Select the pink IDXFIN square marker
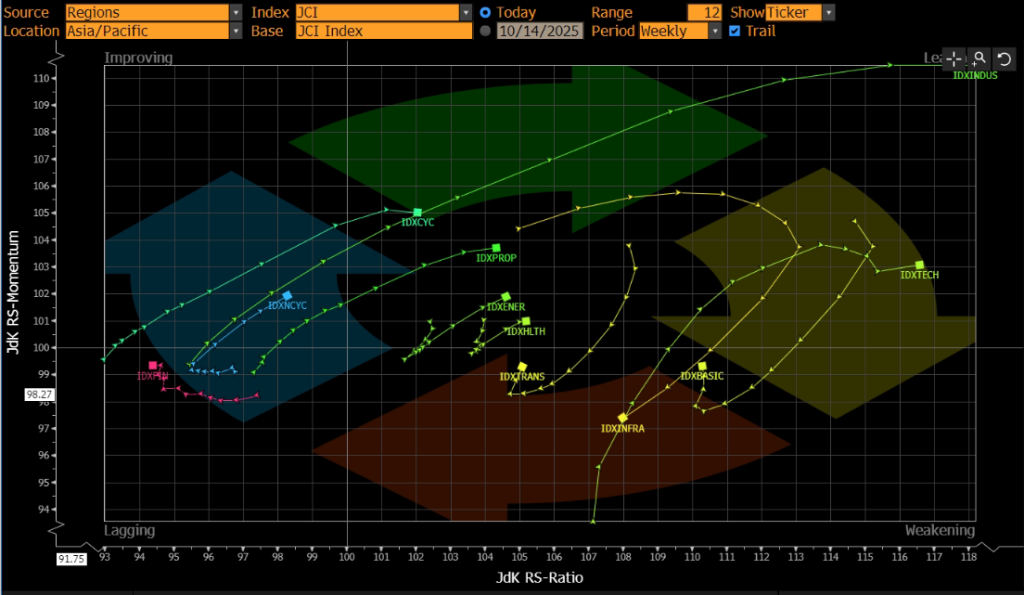This screenshot has width=1024, height=595. coord(153,366)
